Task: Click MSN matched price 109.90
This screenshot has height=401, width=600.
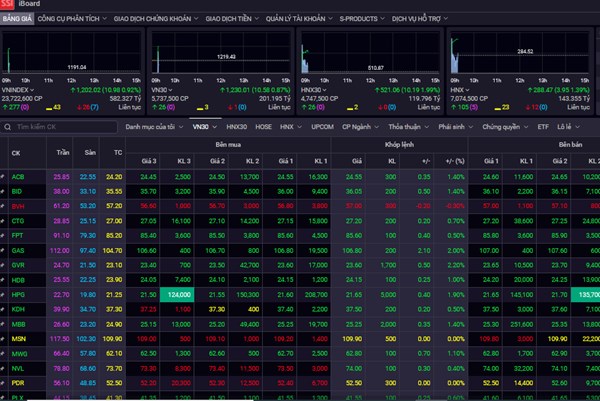Action: [x=354, y=339]
